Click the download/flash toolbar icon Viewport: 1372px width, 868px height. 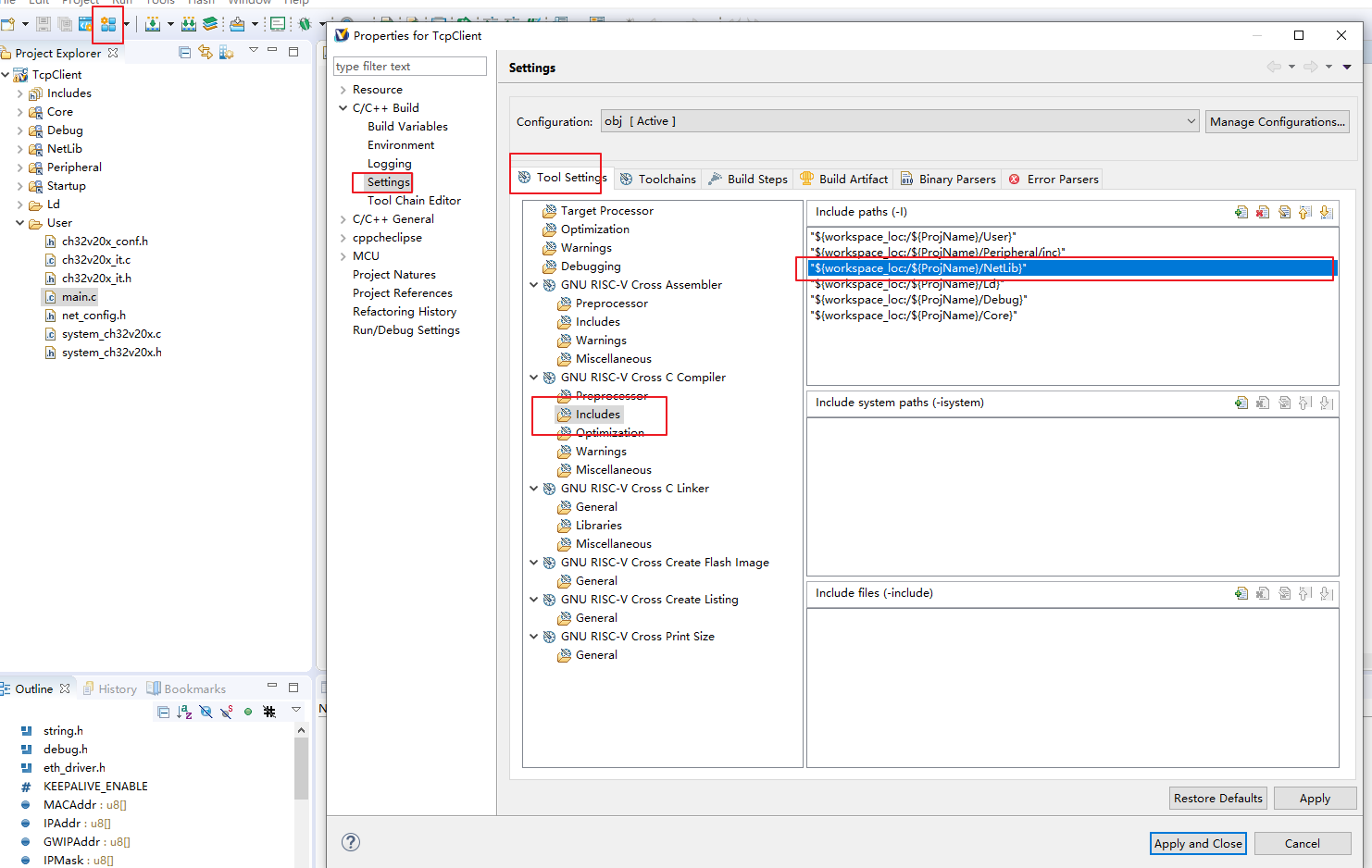click(153, 24)
